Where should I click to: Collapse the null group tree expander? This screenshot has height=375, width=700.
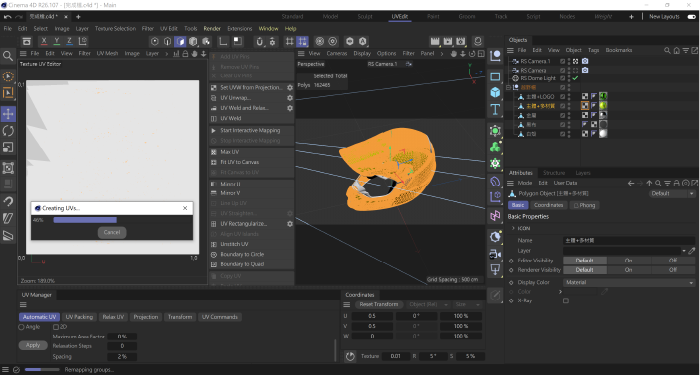[508, 88]
